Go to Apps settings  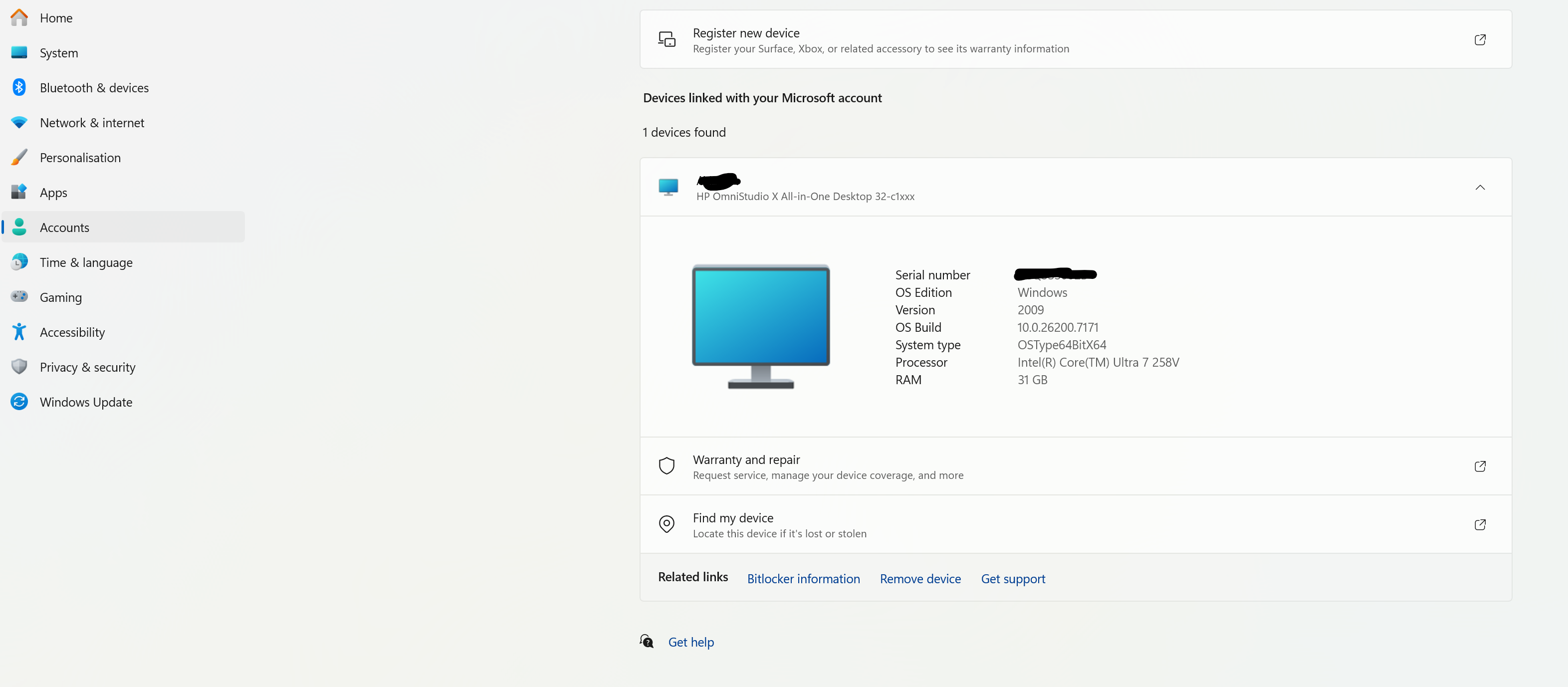pyautogui.click(x=53, y=192)
